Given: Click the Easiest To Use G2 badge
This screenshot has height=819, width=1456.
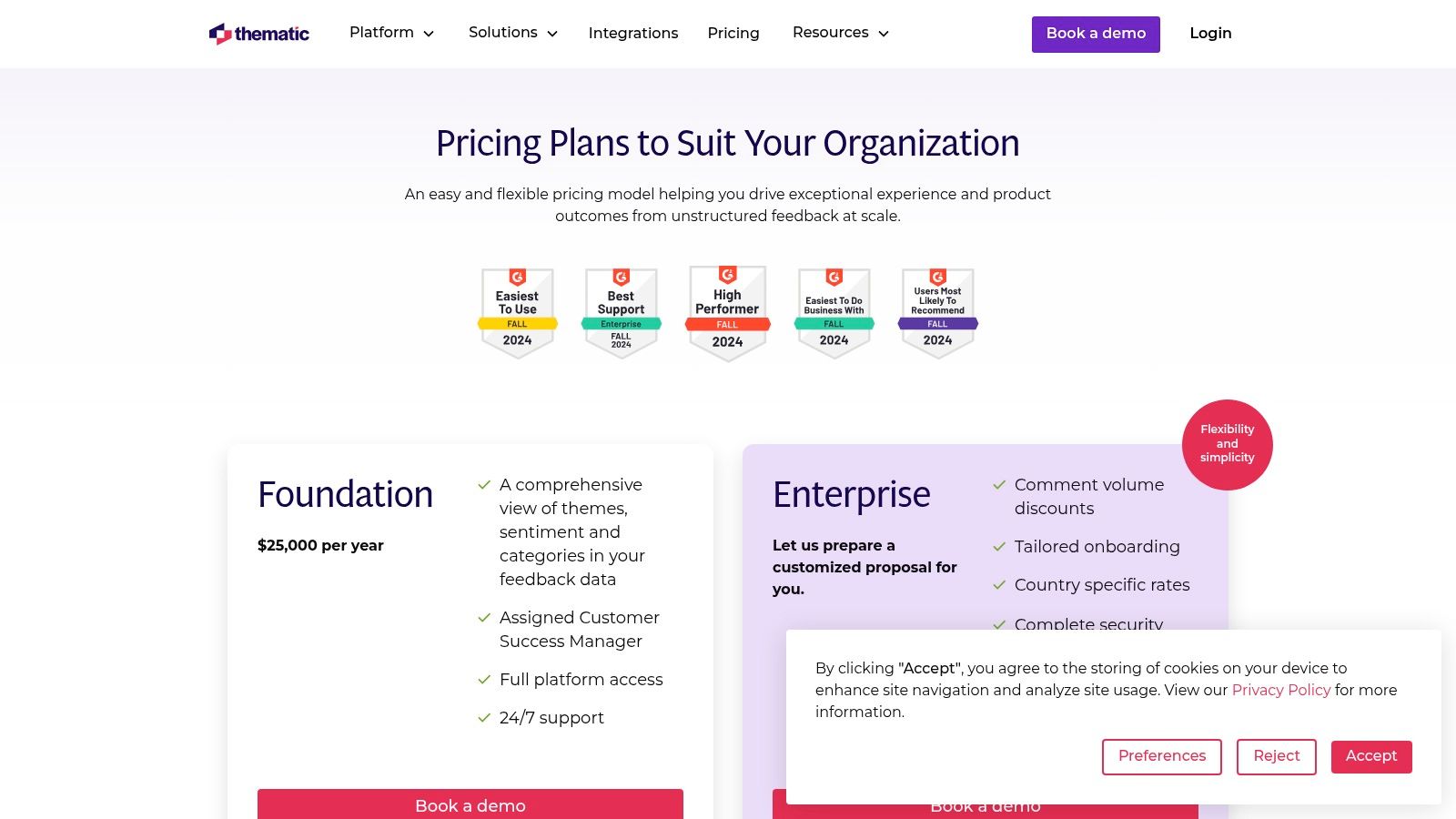Looking at the screenshot, I should pyautogui.click(x=517, y=313).
